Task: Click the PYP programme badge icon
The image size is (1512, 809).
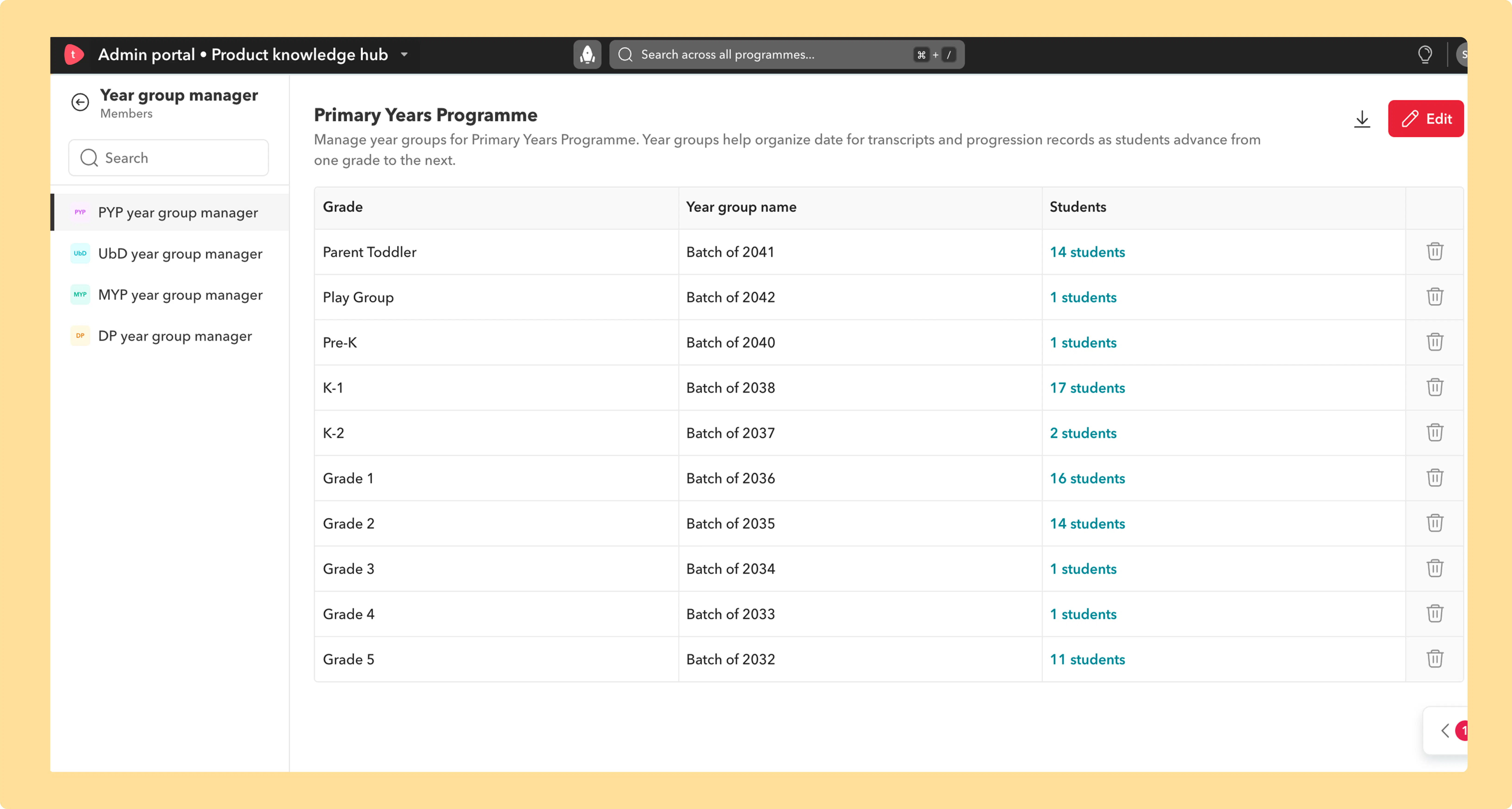Action: click(81, 212)
